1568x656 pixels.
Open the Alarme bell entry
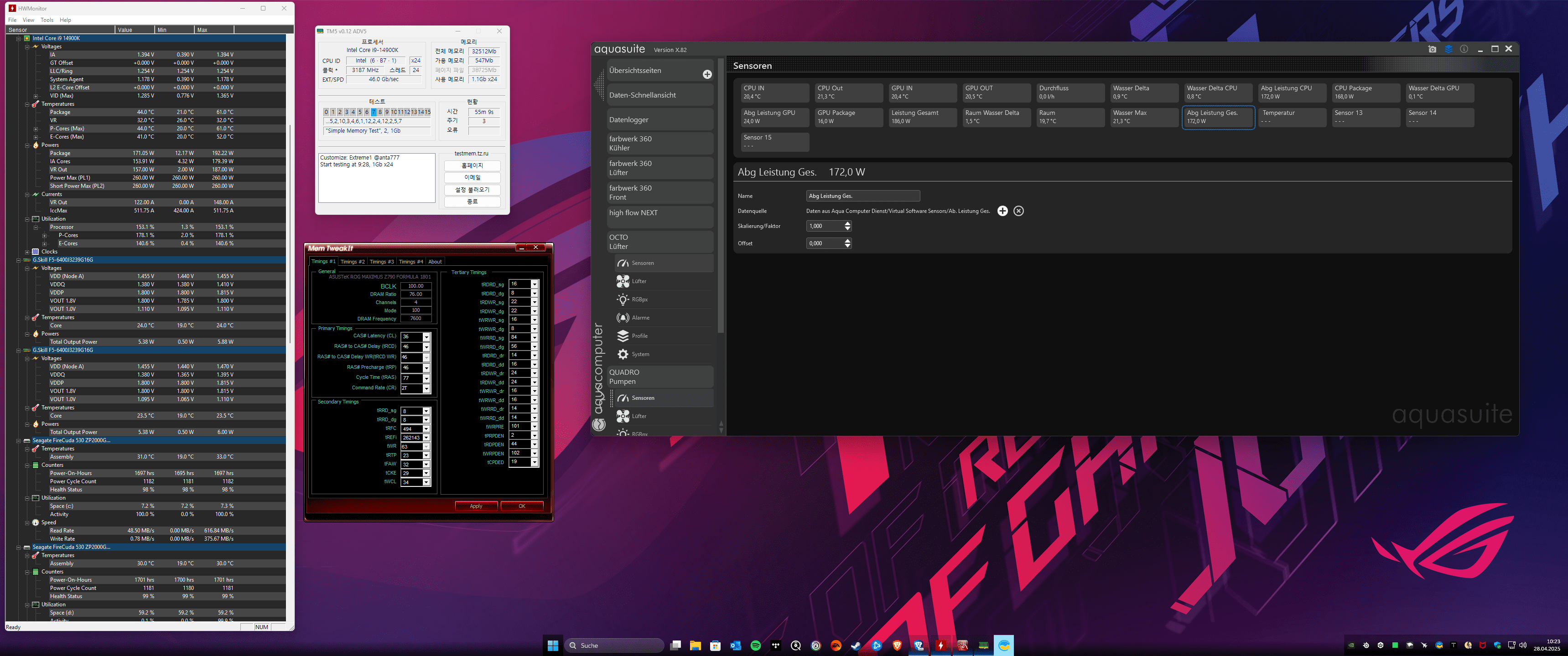(664, 318)
